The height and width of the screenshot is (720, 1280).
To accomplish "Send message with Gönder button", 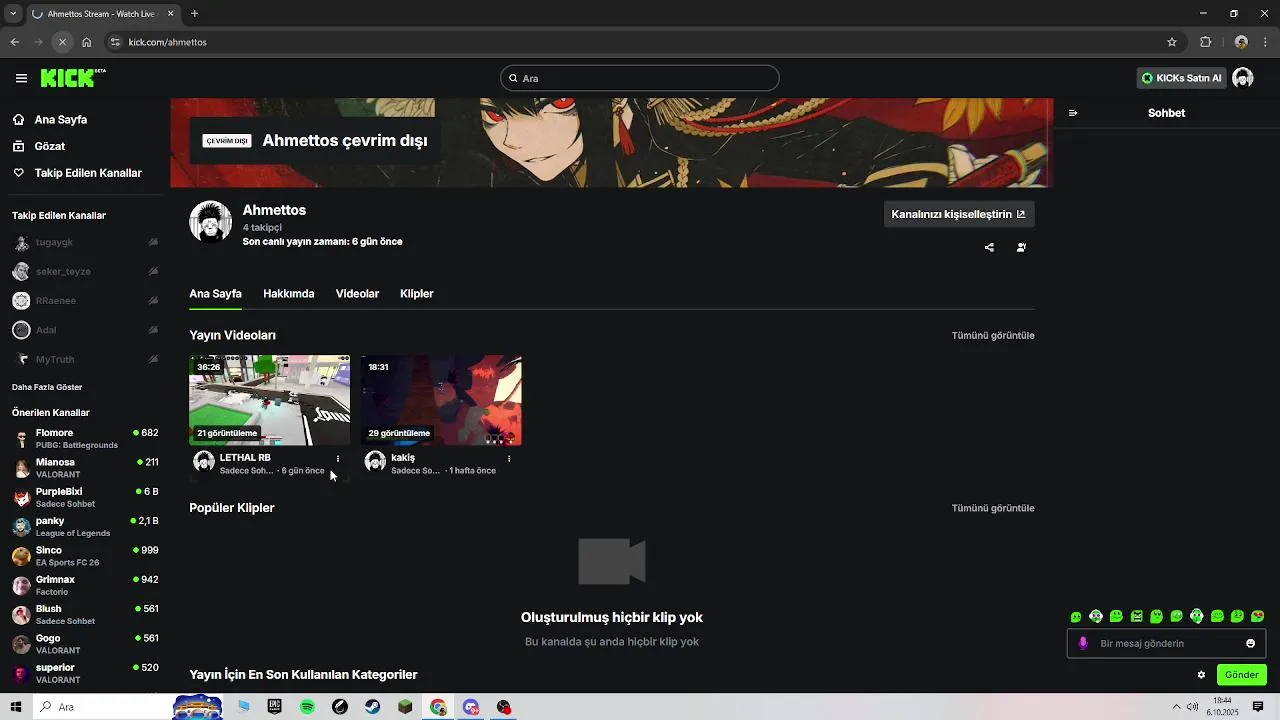I will coord(1241,675).
